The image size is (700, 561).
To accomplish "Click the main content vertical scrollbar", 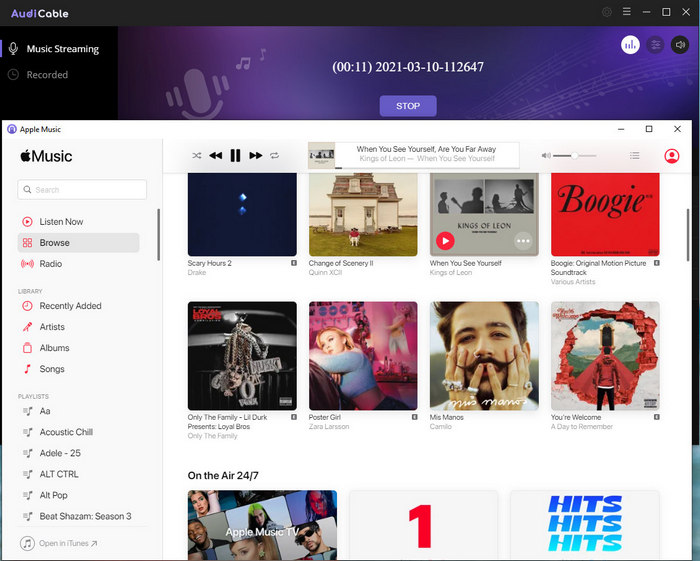I will click(688, 235).
